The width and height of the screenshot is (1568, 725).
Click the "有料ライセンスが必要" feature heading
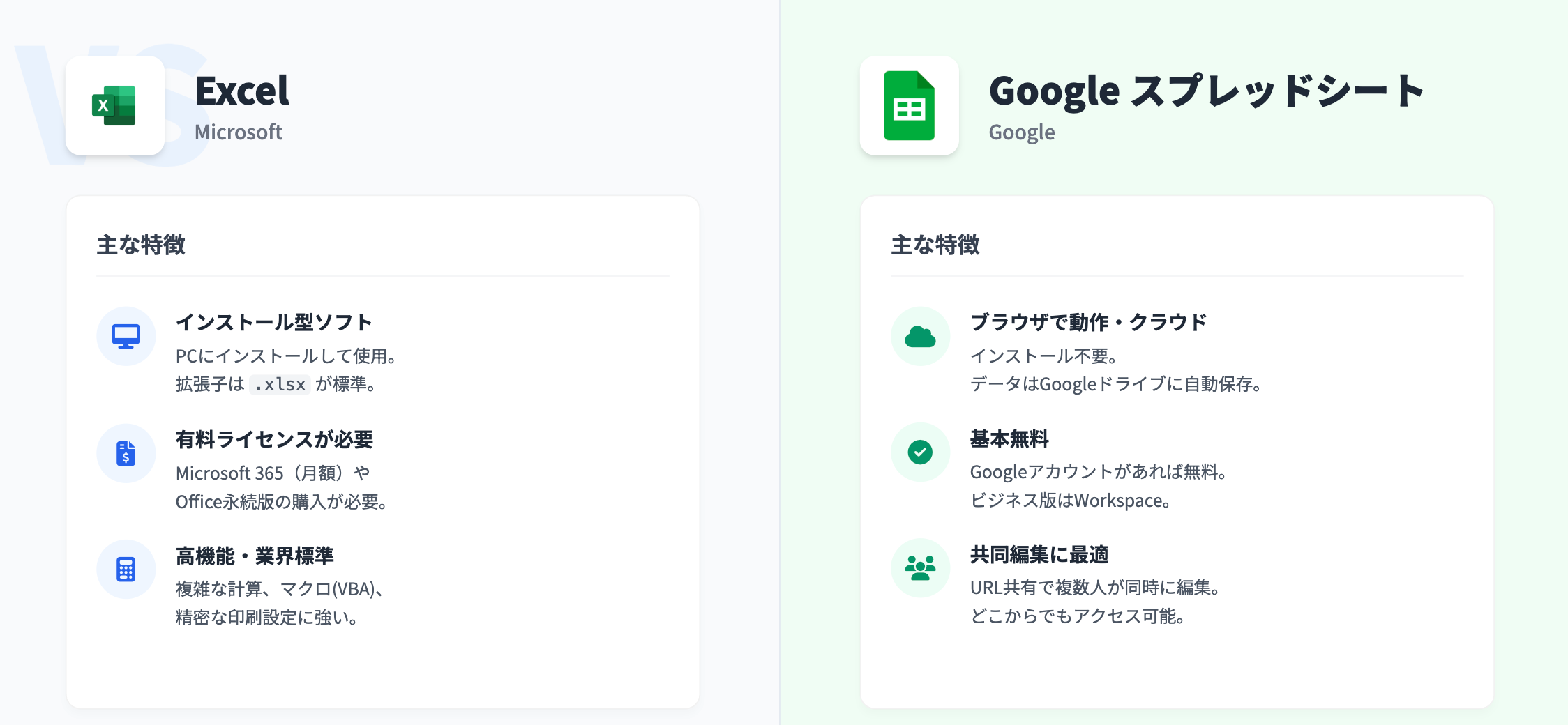tap(274, 439)
